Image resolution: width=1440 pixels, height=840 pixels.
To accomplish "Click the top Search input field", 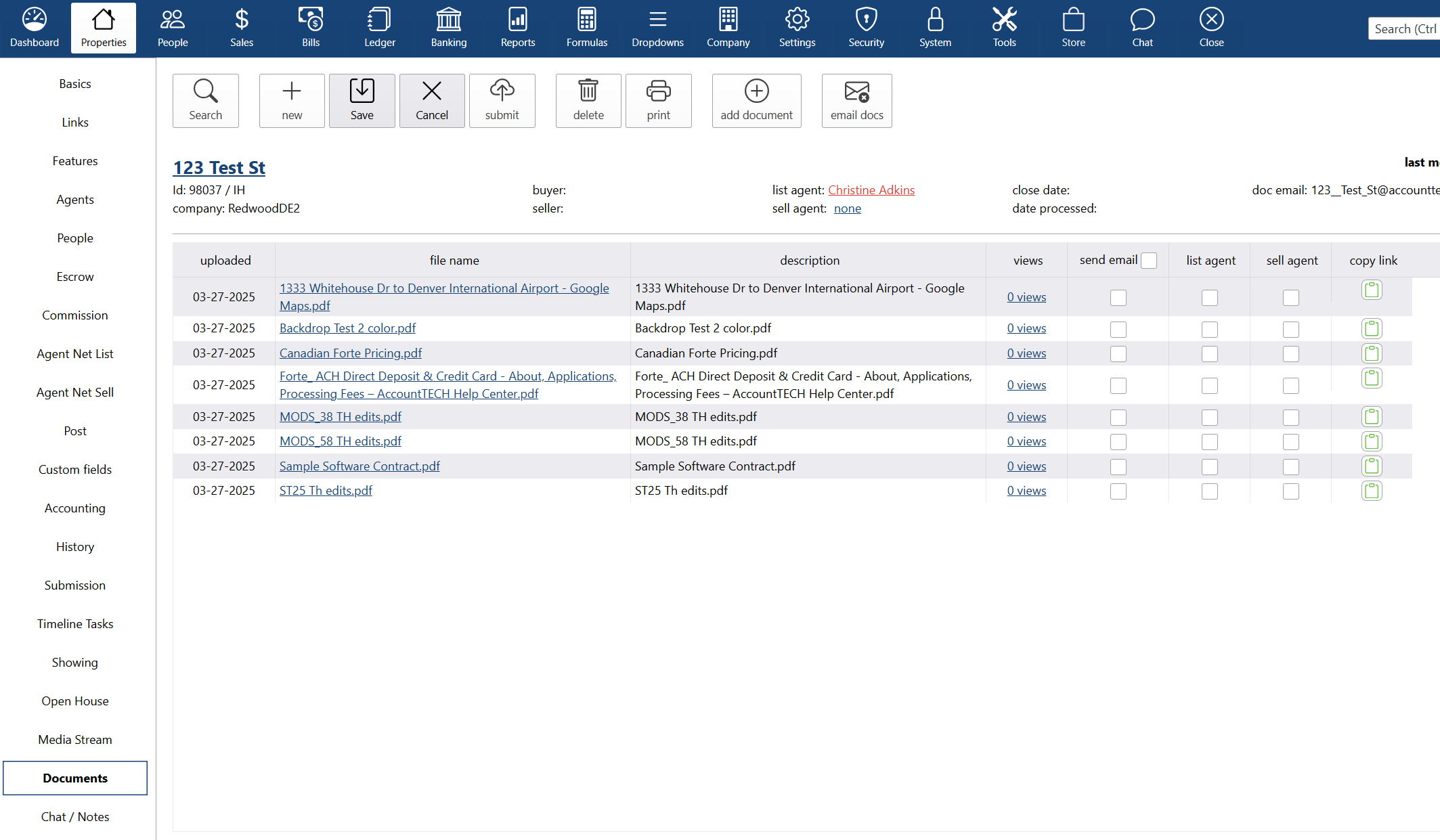I will [x=1404, y=29].
